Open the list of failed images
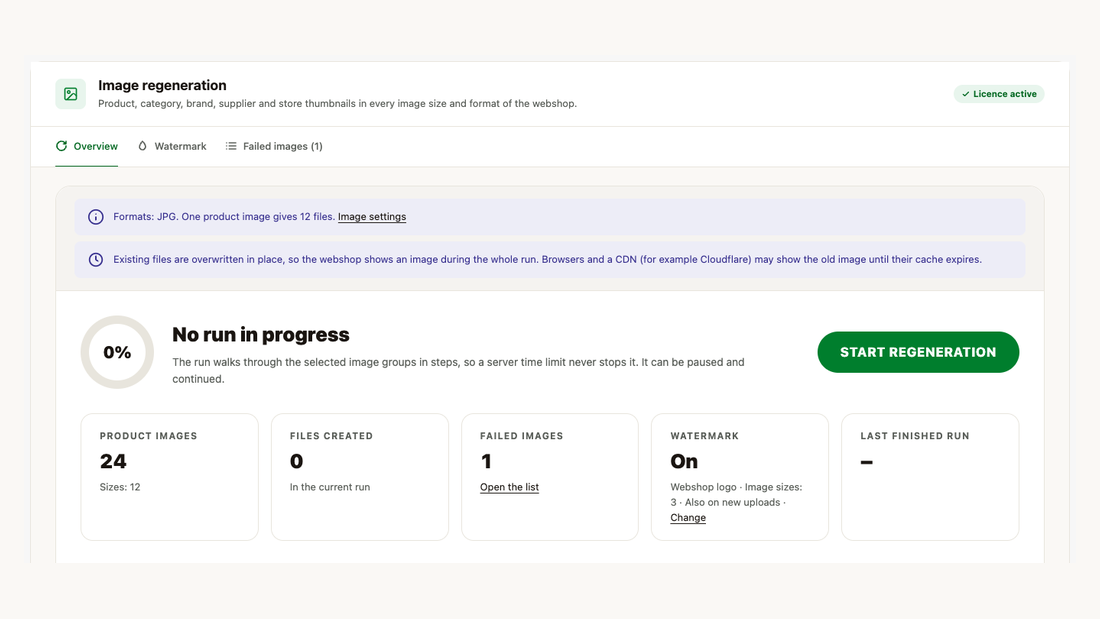The height and width of the screenshot is (619, 1100). [x=509, y=487]
